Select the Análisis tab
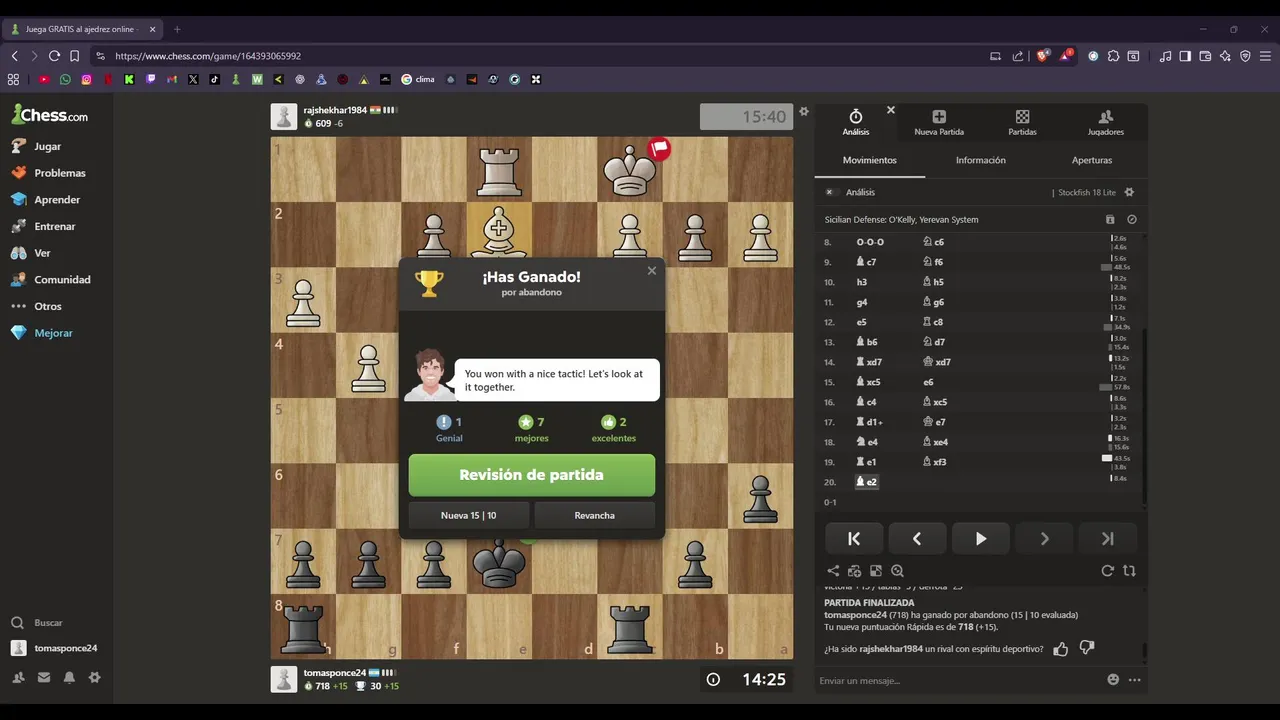This screenshot has height=720, width=1280. point(856,123)
